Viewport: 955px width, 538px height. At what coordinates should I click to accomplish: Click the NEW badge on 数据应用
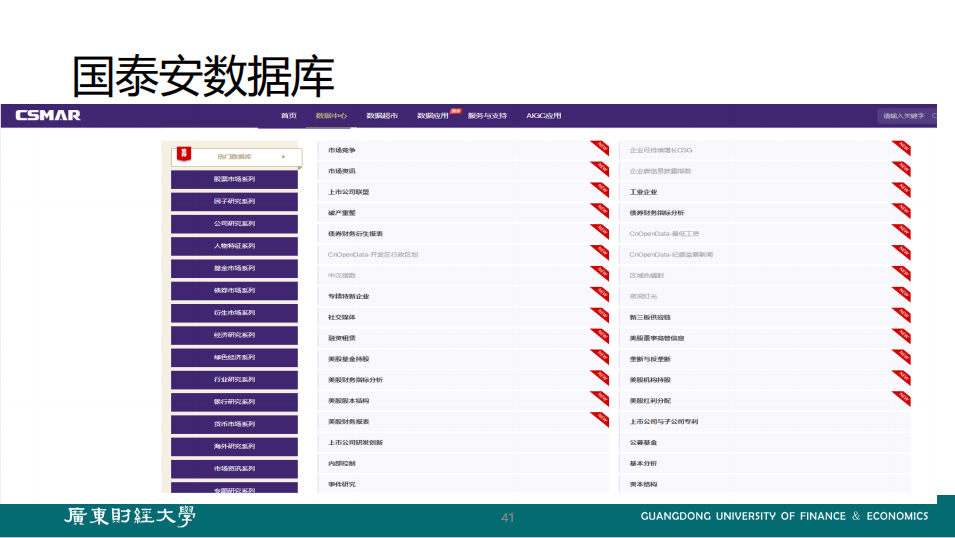pyautogui.click(x=455, y=110)
